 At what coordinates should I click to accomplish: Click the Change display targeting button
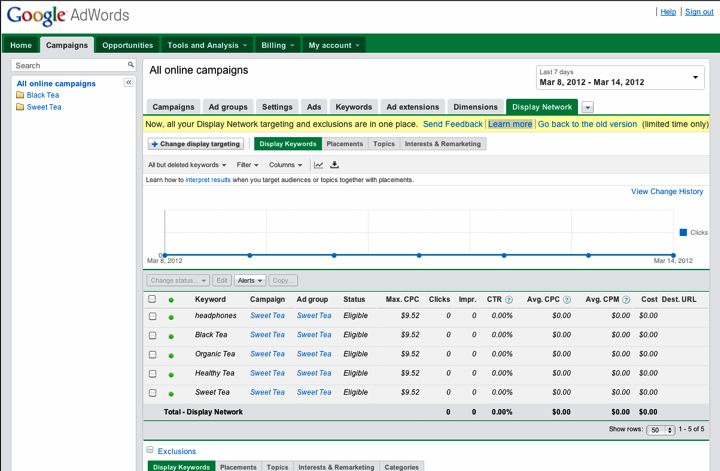point(196,144)
